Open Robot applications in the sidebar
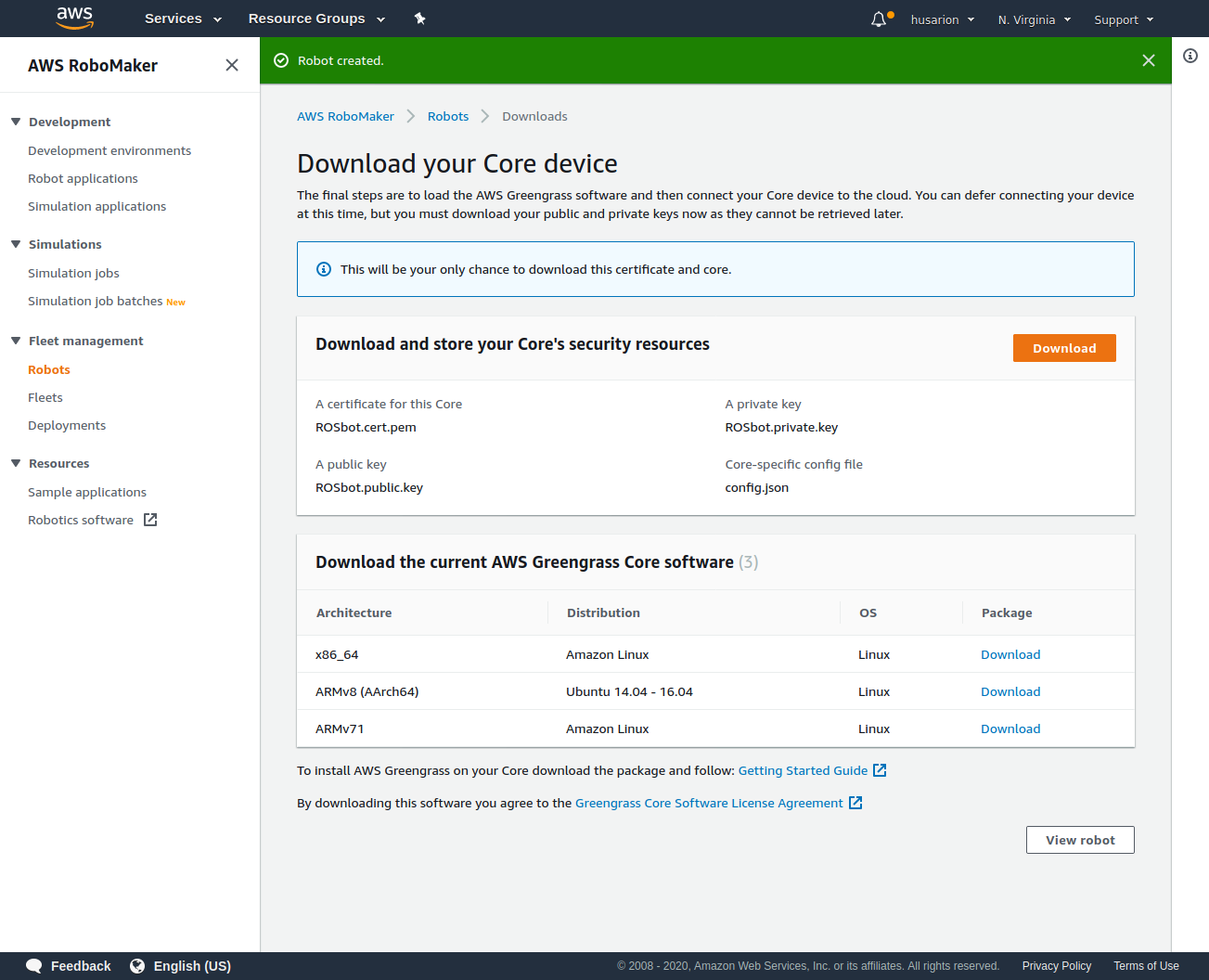The image size is (1209, 980). (83, 178)
